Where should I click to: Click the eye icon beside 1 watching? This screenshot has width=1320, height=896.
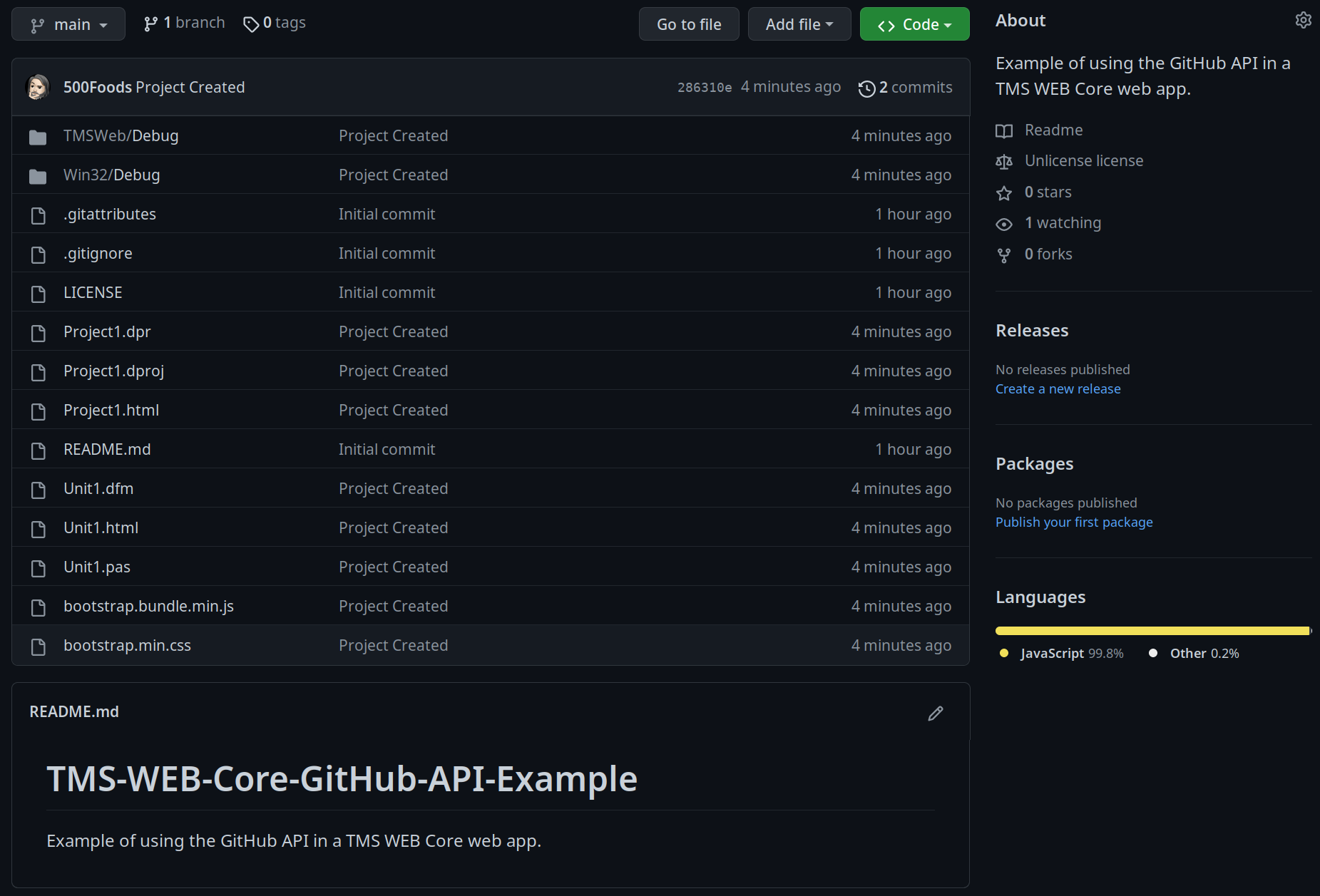[1004, 224]
